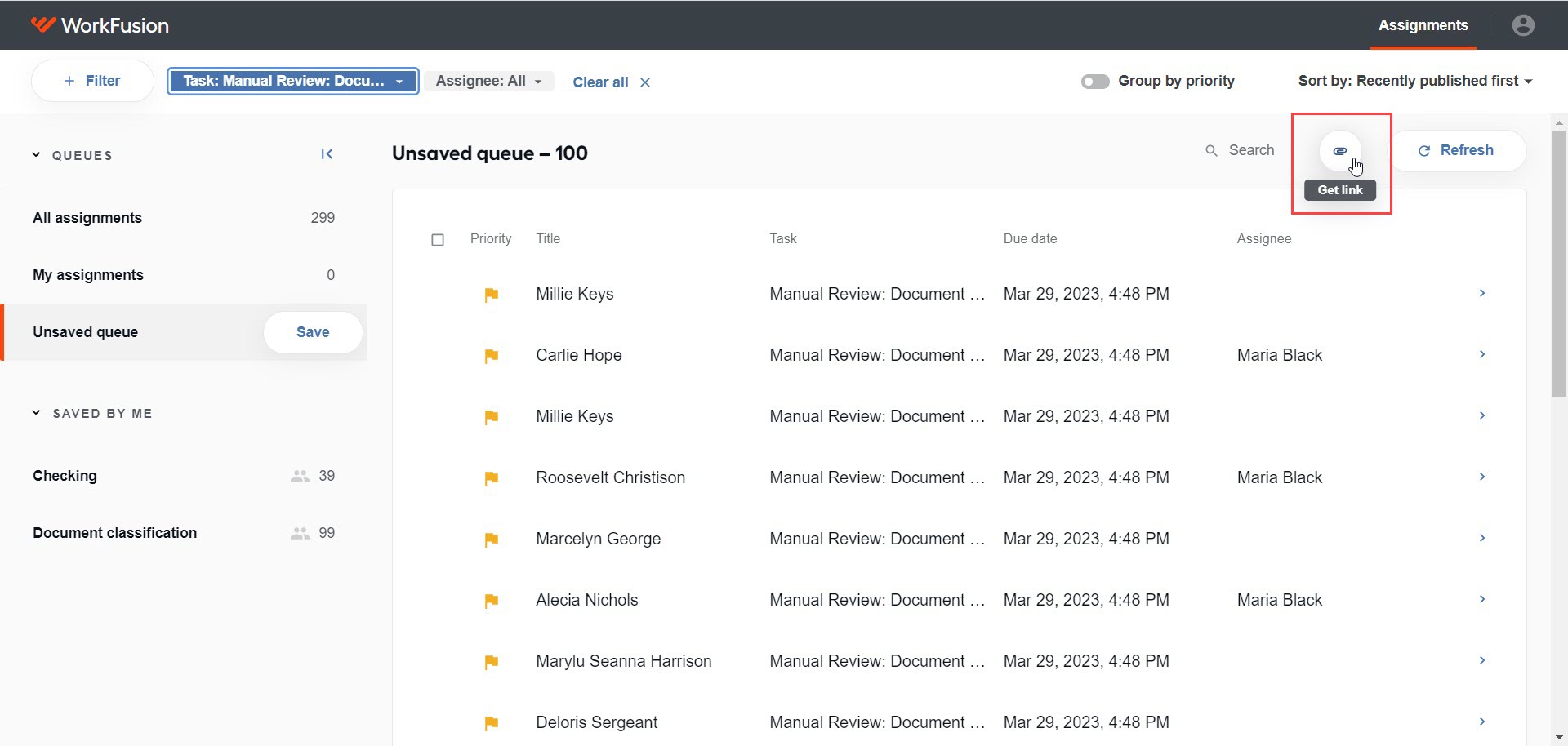
Task: Open Carlie Hope assignment title
Action: click(x=579, y=355)
